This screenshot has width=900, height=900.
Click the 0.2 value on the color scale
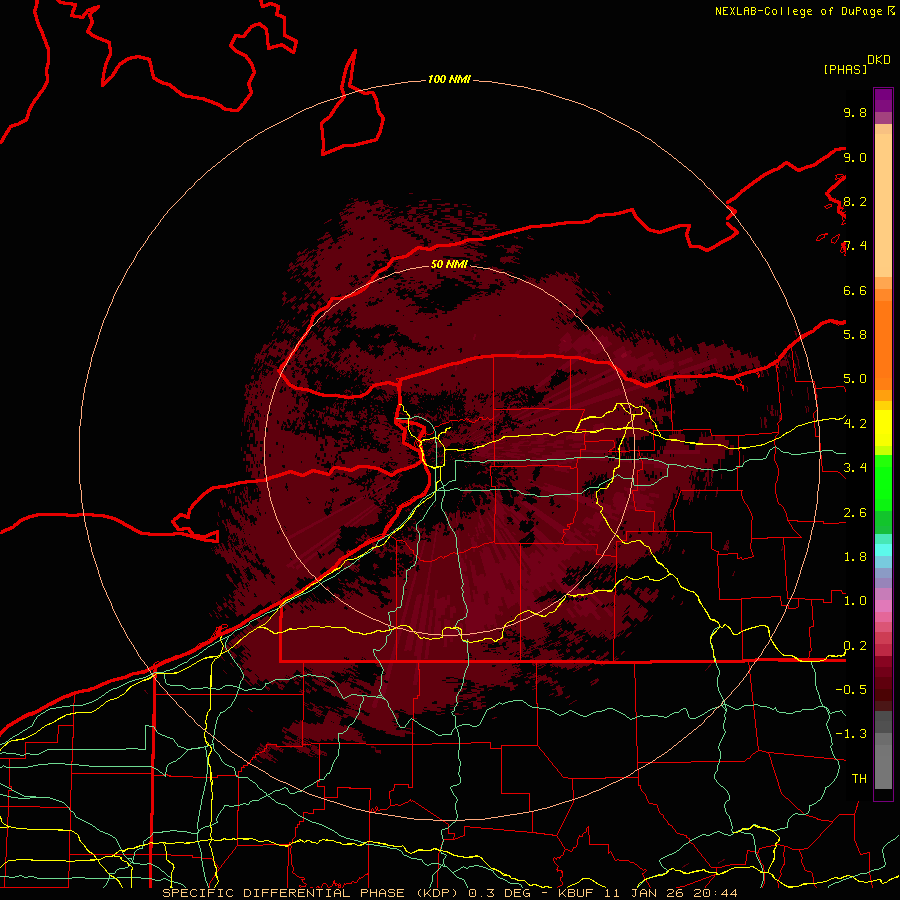point(855,646)
